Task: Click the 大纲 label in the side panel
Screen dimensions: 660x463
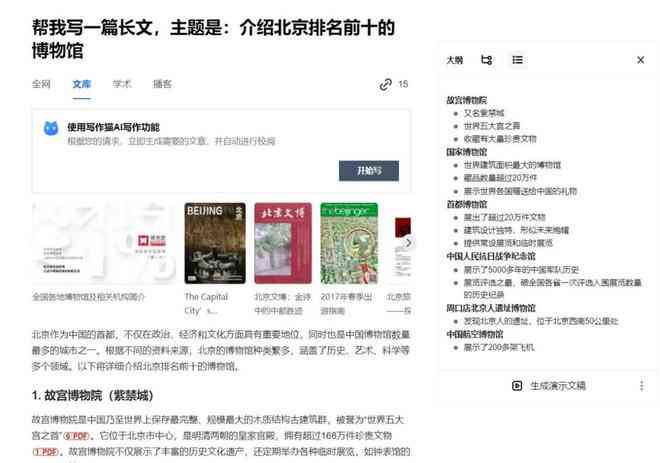Action: point(455,60)
